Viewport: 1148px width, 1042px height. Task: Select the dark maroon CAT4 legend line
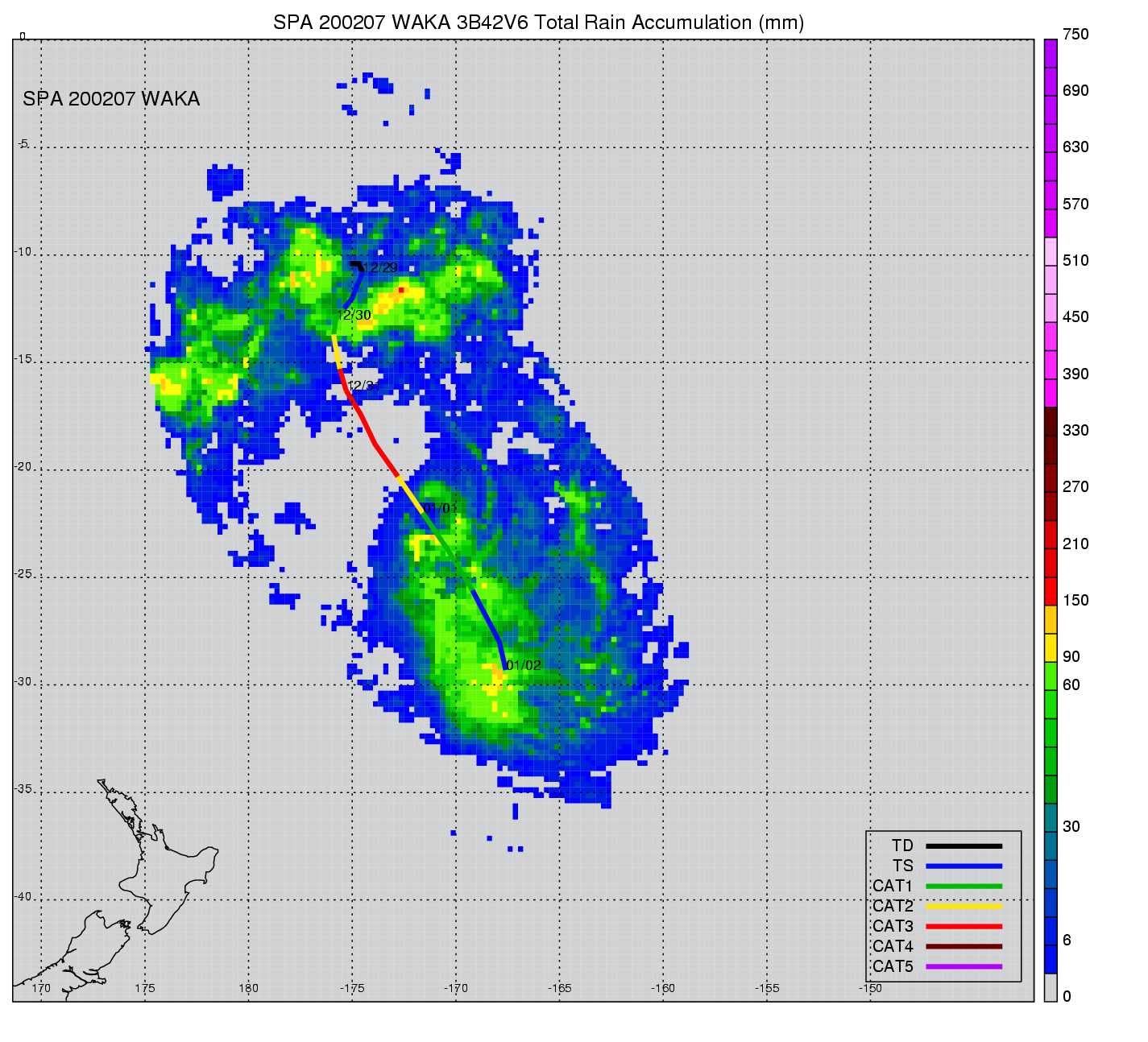pyautogui.click(x=964, y=947)
